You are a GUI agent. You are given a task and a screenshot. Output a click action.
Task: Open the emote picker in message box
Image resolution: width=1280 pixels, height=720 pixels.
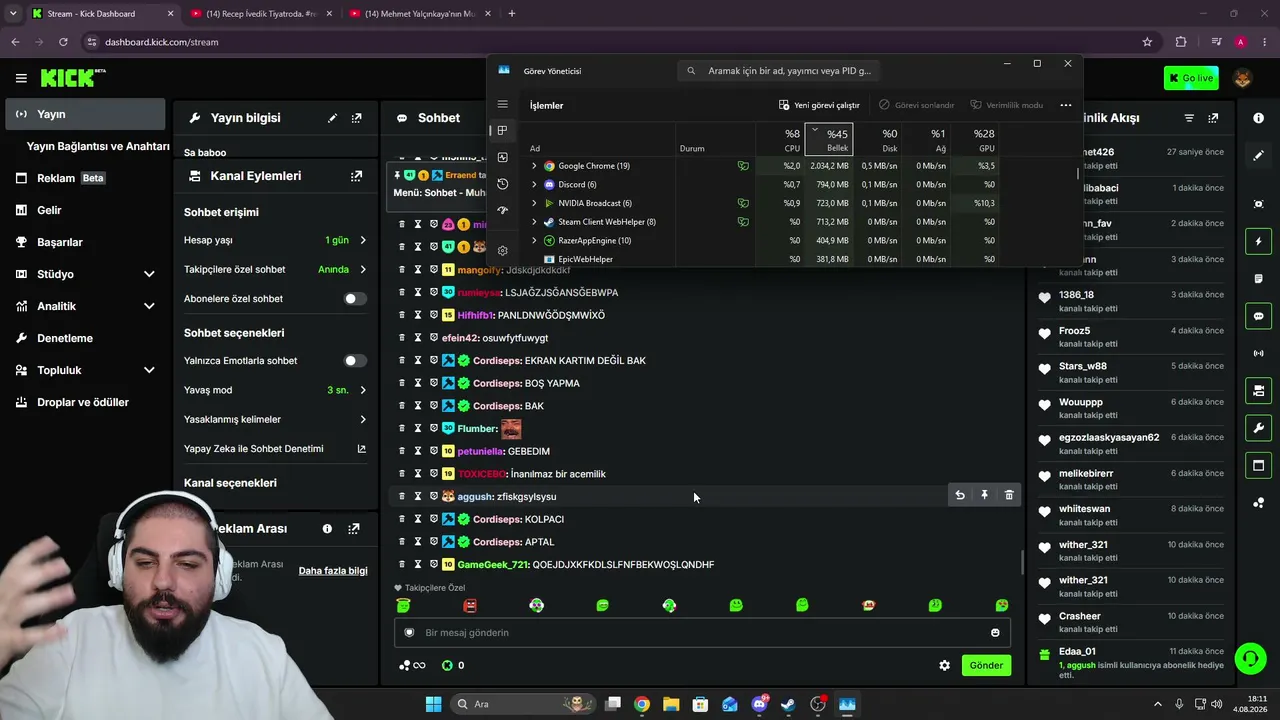[995, 633]
